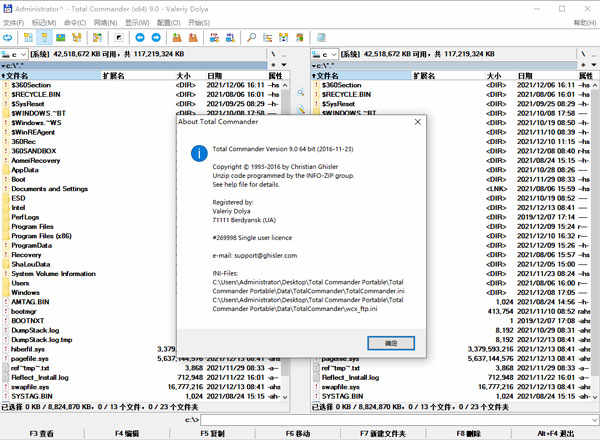The width and height of the screenshot is (600, 440).
Task: Click Alt+F4 退出 function button
Action: click(556, 434)
